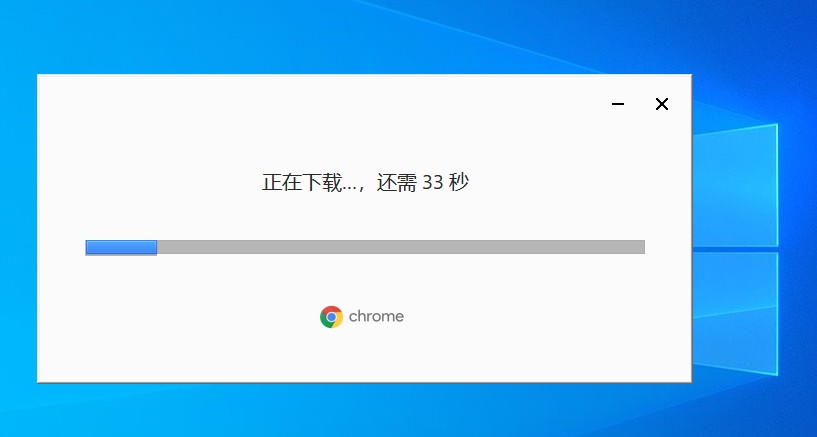Click the upper pane of Windows wallpaper logo
817x437 pixels.
coord(735,185)
